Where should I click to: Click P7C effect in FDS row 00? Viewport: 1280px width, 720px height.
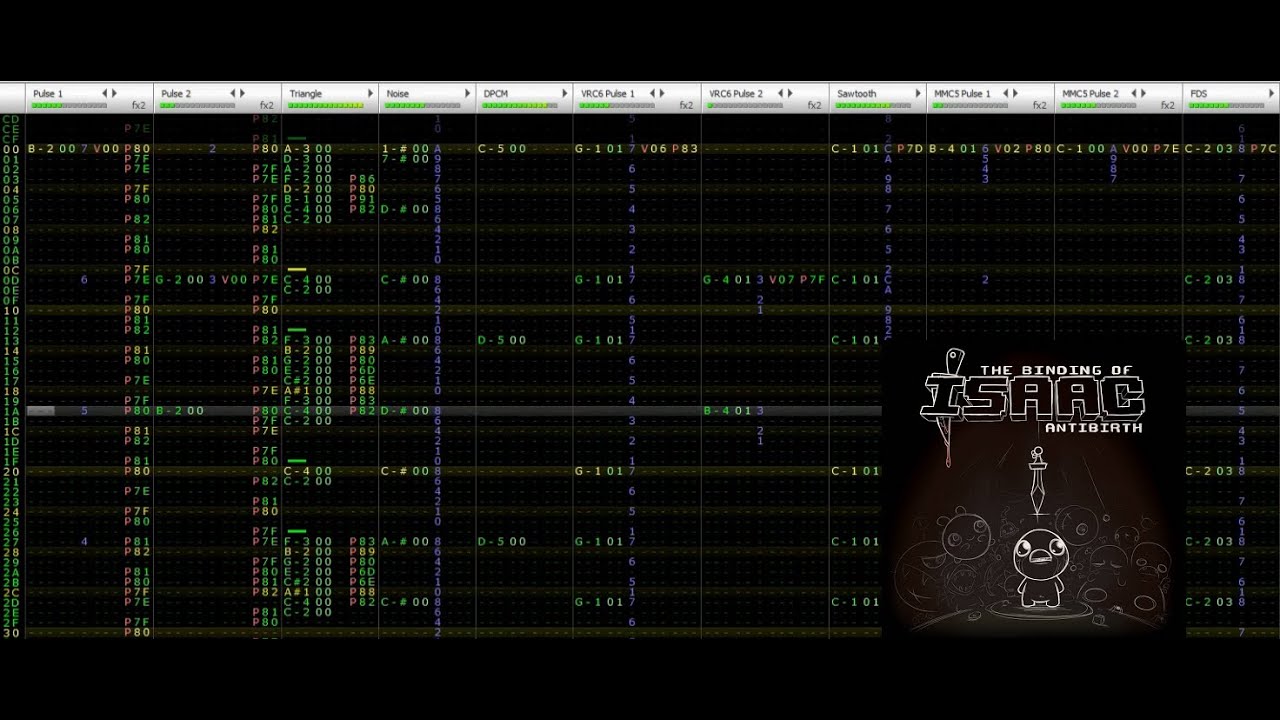pyautogui.click(x=1264, y=149)
